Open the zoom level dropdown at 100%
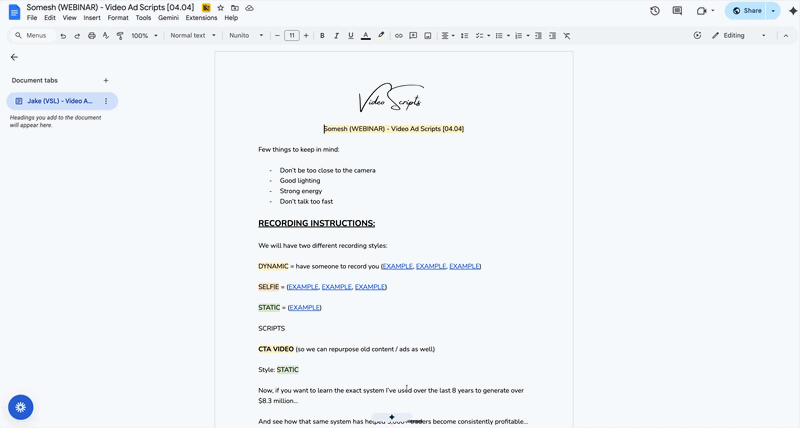This screenshot has width=800, height=428. coord(145,36)
